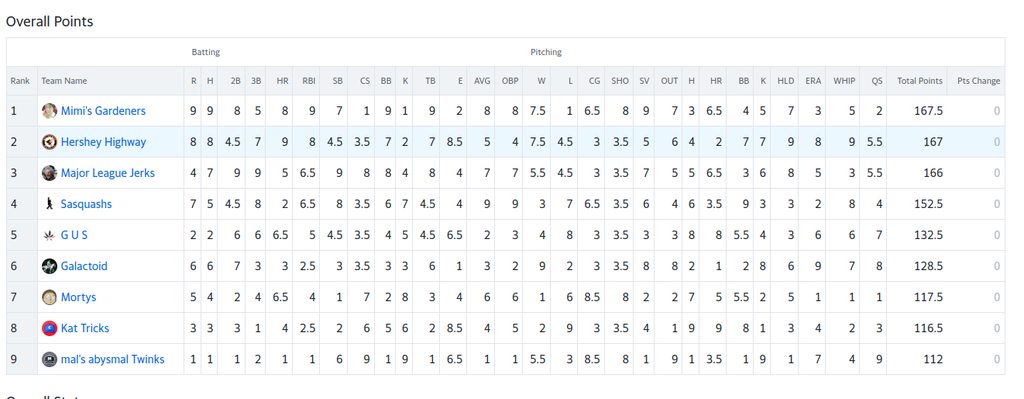Open Mimi's Gardeners team page link

pyautogui.click(x=103, y=111)
